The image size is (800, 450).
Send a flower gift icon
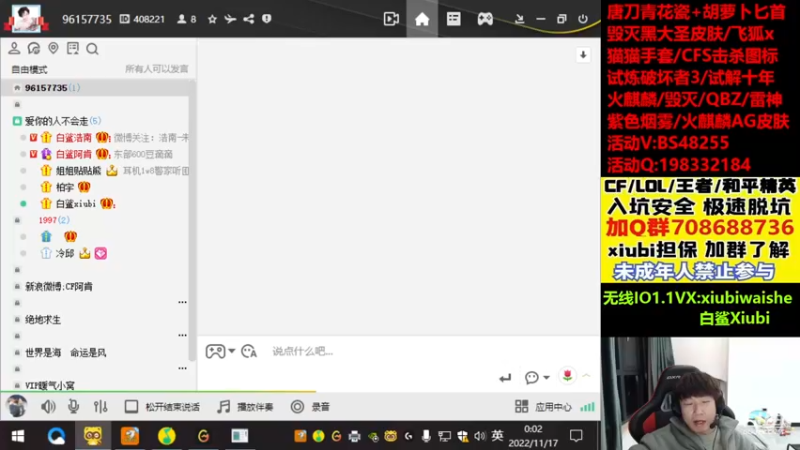(567, 376)
